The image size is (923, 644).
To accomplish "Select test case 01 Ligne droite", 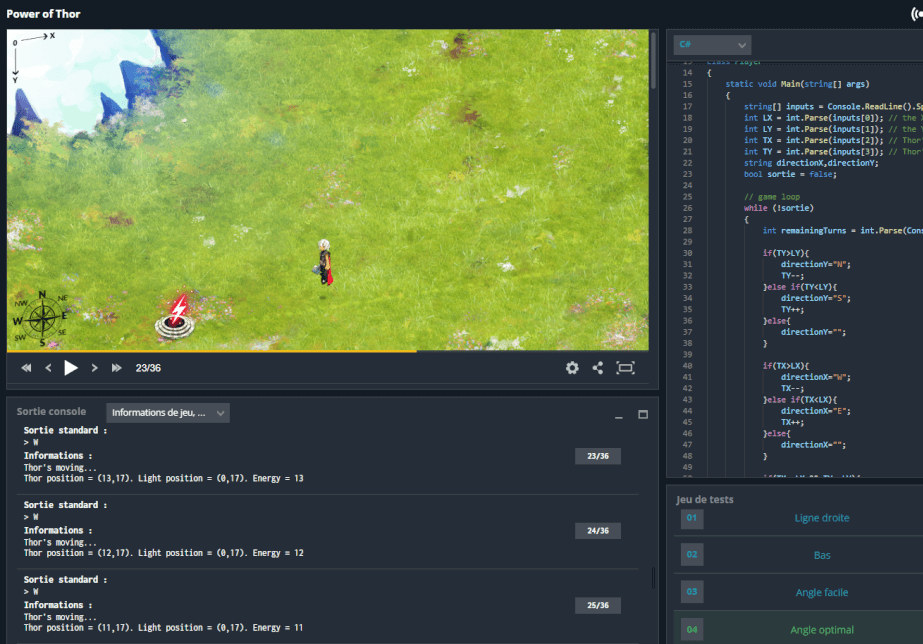I will [822, 518].
